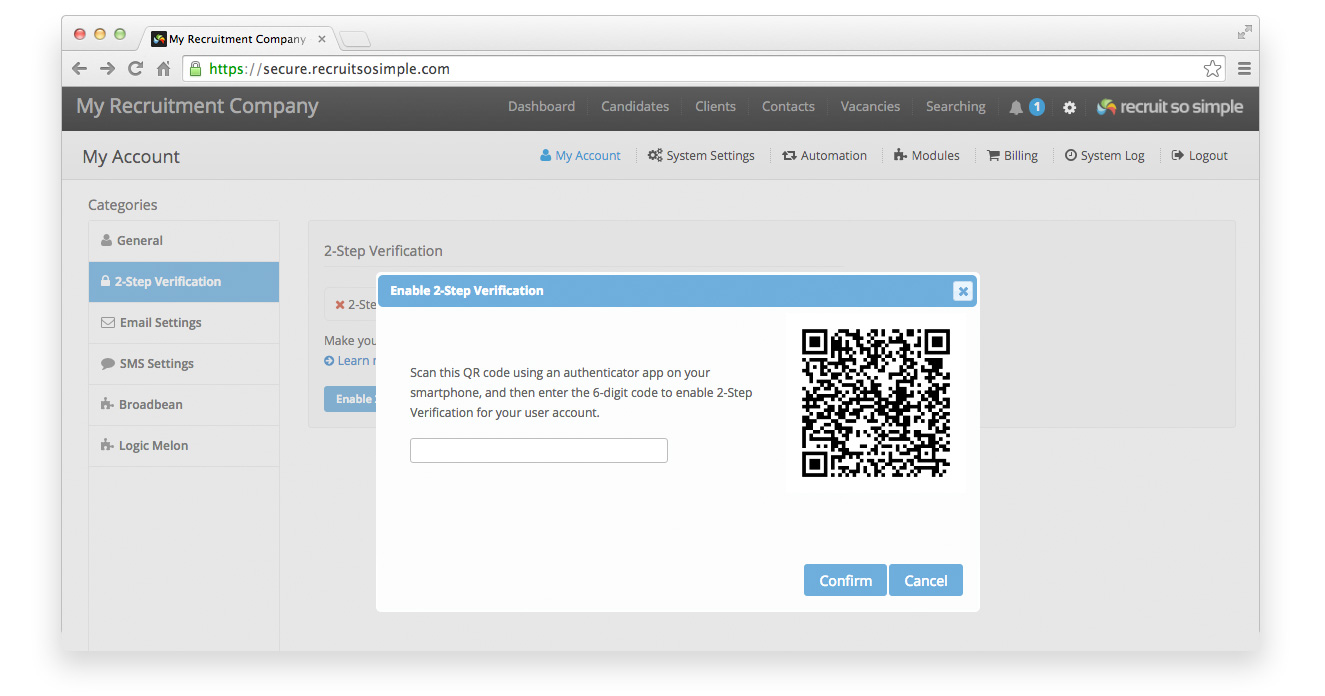Open a new browser tab
Image resolution: width=1325 pixels, height=696 pixels.
355,39
